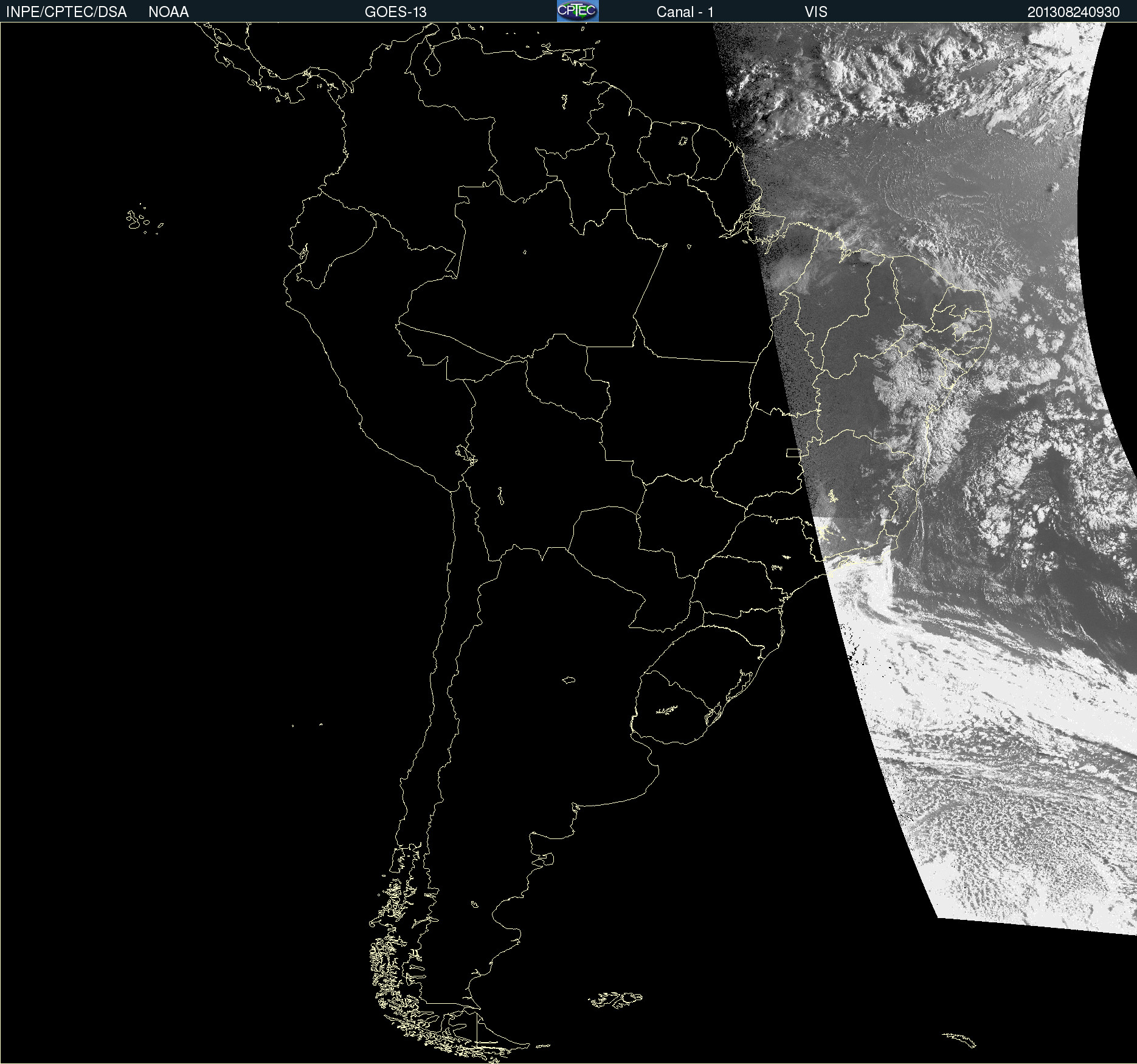Click Mar Chiquita lake outline in Argentina
This screenshot has height=1064, width=1137.
click(568, 680)
